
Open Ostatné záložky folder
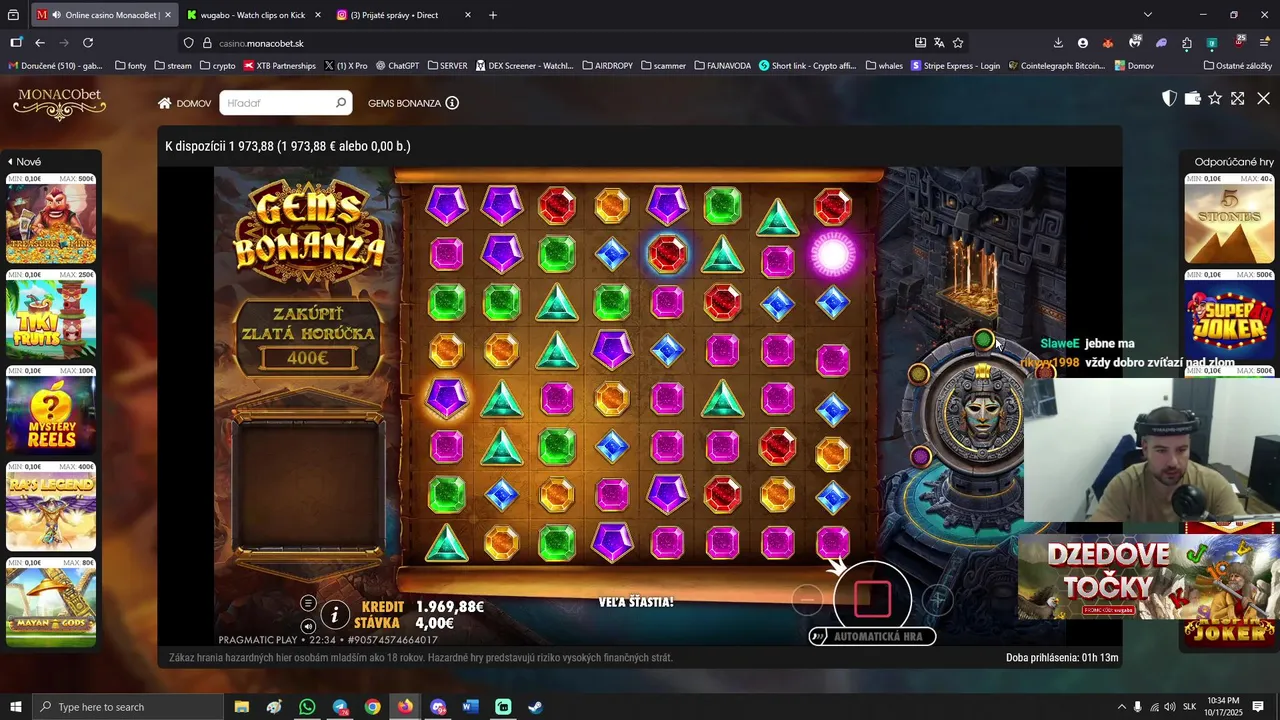pyautogui.click(x=1238, y=66)
